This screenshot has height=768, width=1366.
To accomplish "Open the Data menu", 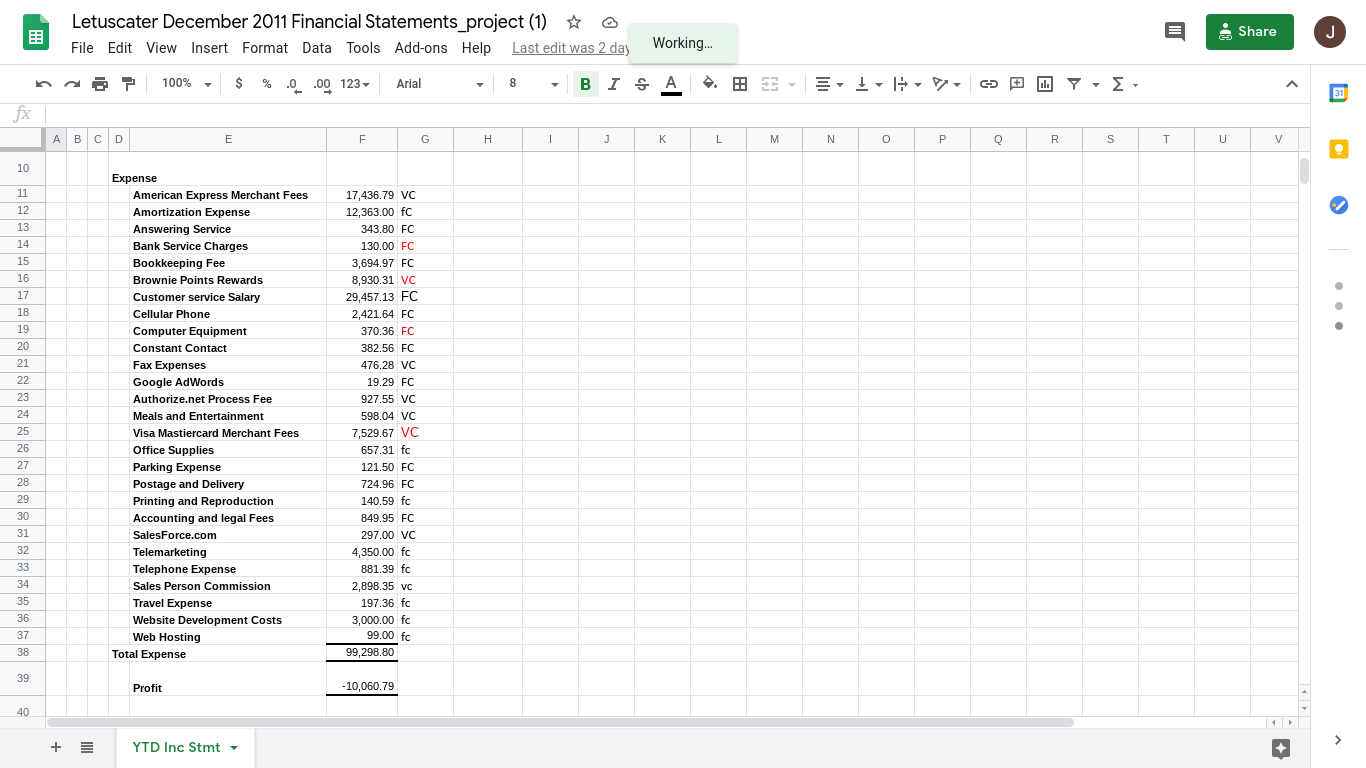I will coord(317,48).
